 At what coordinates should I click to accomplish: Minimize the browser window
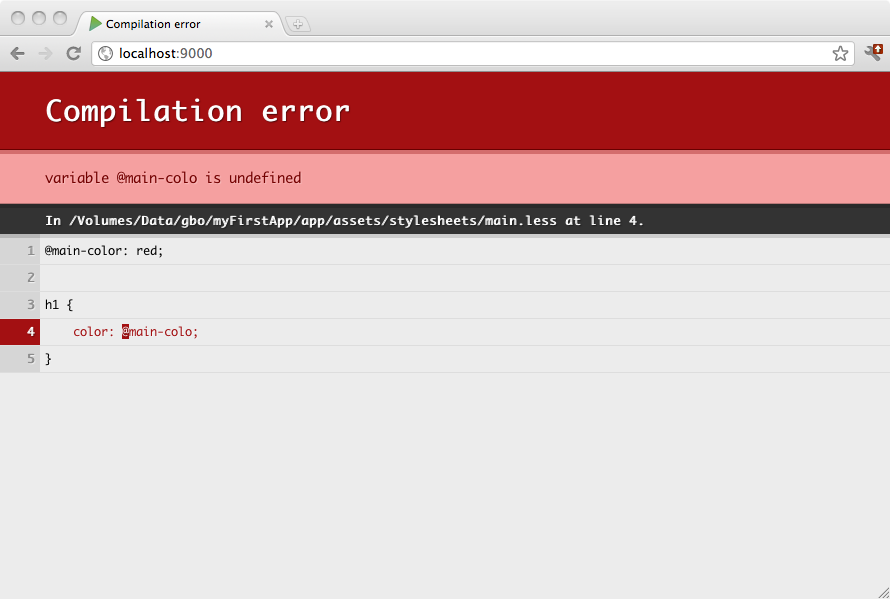39,18
